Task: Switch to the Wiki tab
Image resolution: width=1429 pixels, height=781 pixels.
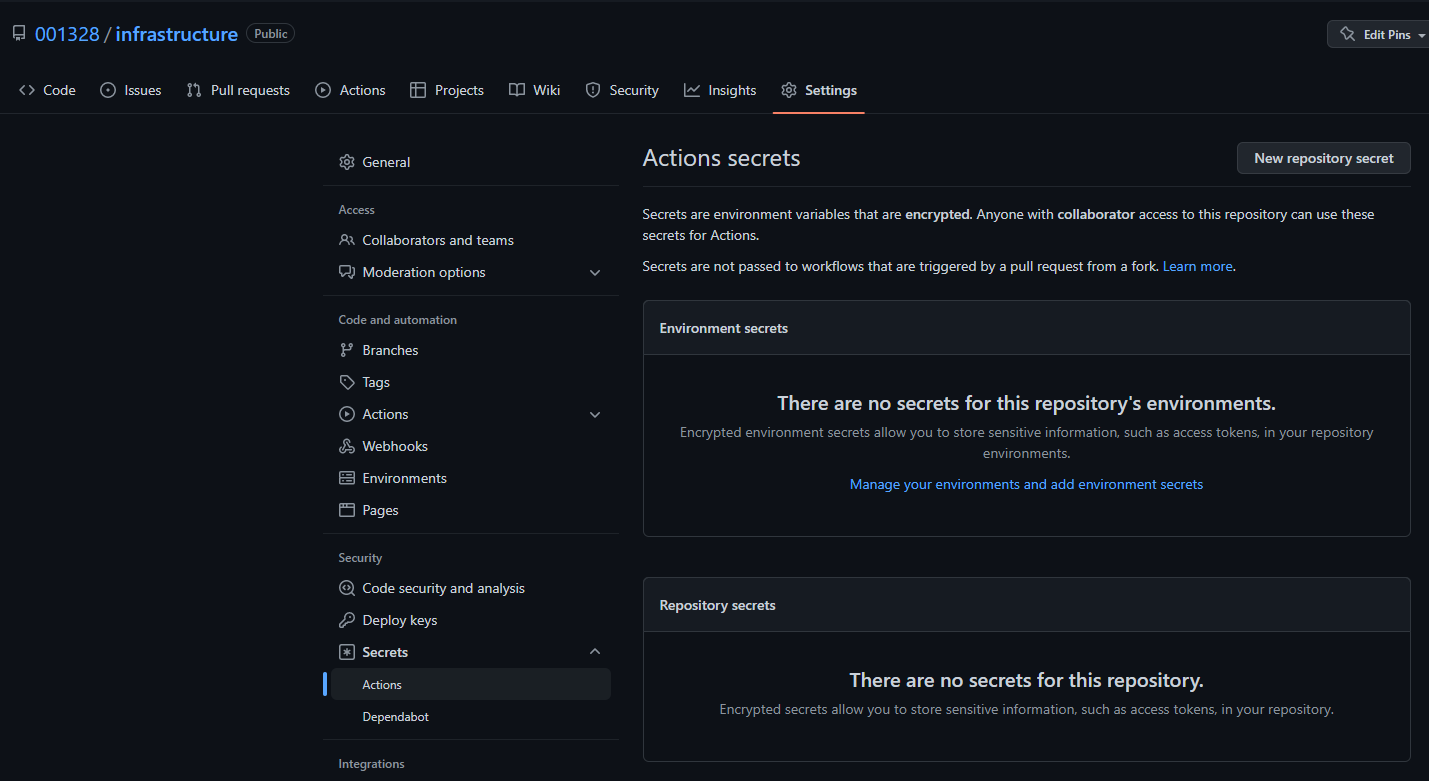Action: 535,90
